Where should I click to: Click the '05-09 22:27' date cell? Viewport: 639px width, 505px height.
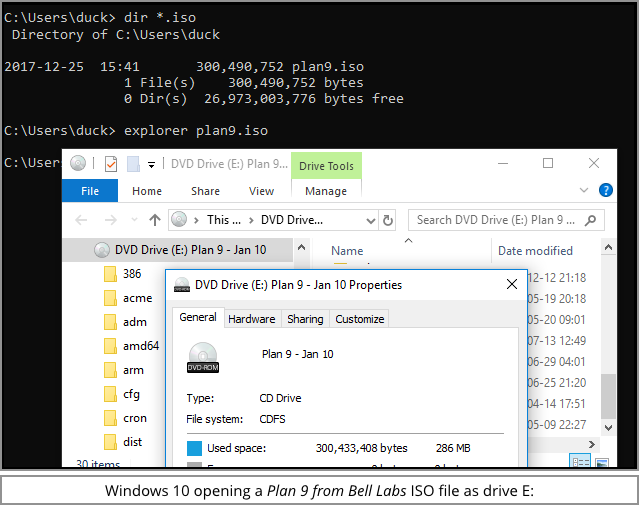(x=557, y=425)
